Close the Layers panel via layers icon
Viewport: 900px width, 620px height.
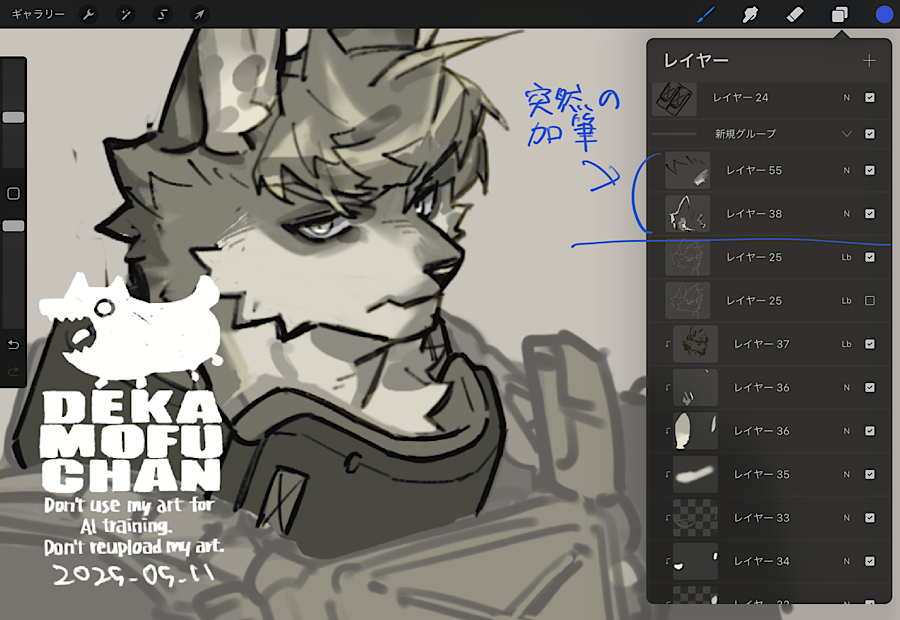[x=840, y=14]
